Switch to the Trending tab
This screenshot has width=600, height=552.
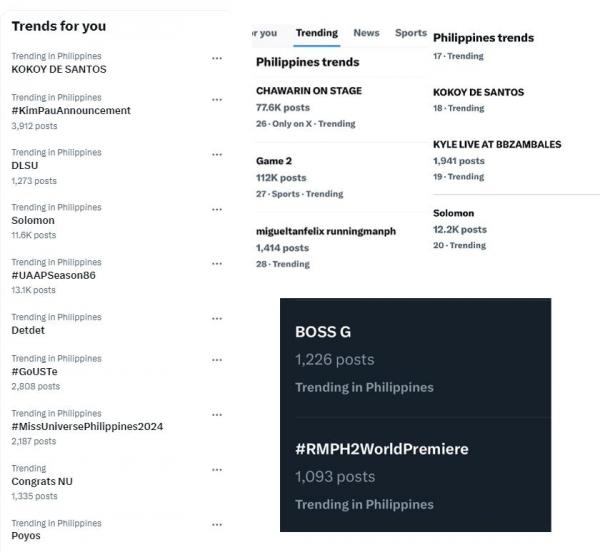[316, 33]
